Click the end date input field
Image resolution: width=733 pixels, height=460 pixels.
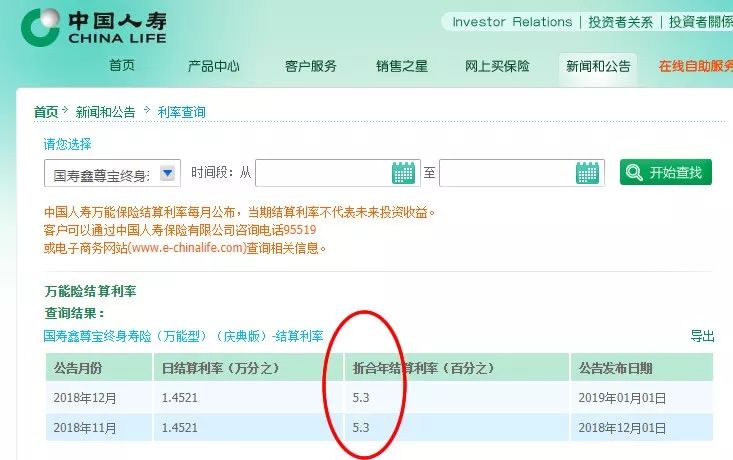[506, 173]
